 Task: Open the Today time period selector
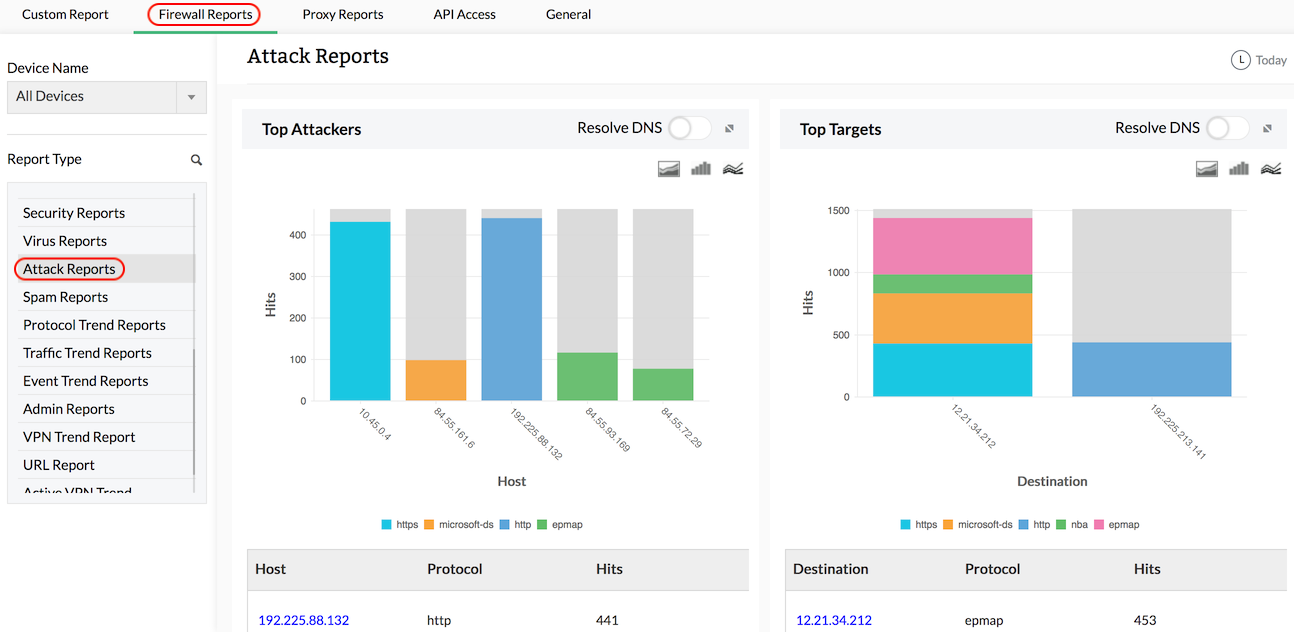[1259, 60]
